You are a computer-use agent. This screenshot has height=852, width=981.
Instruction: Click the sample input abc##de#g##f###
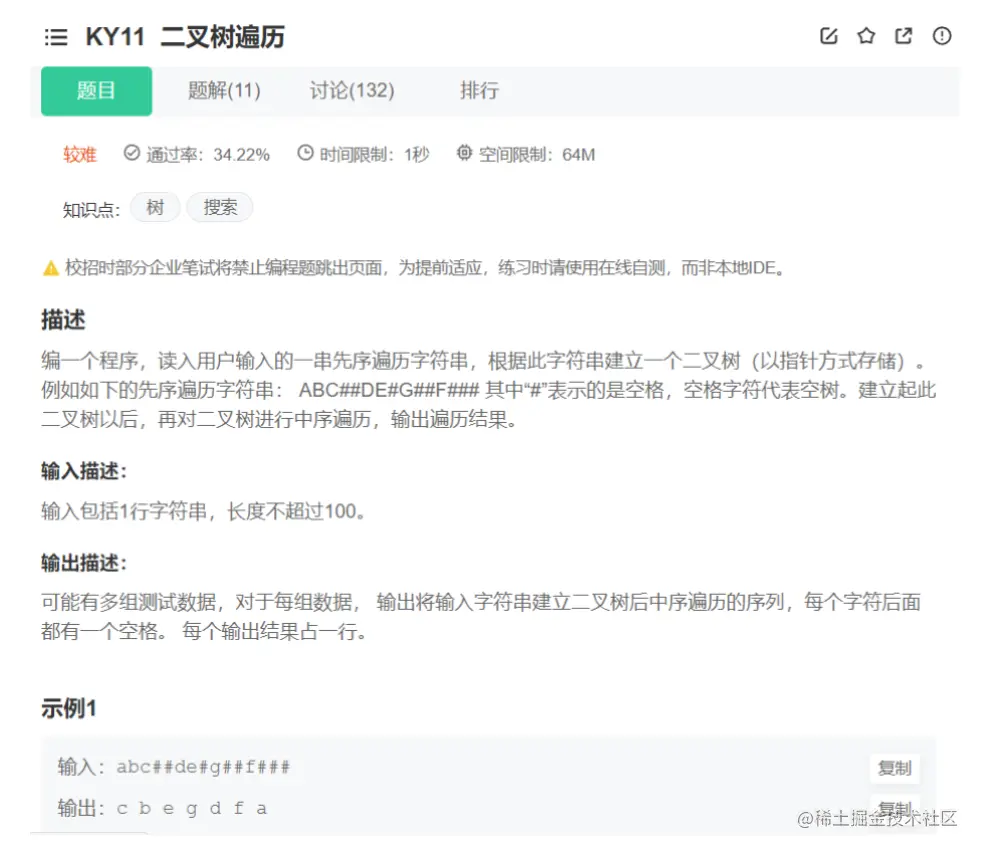click(203, 767)
